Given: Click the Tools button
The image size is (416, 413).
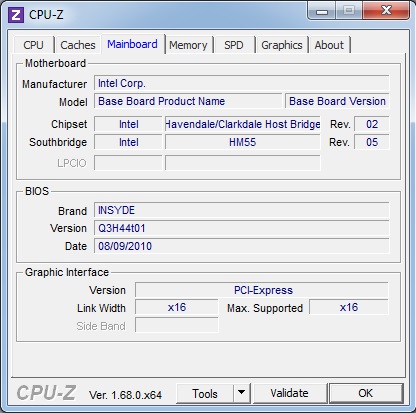Looking at the screenshot, I should (205, 393).
